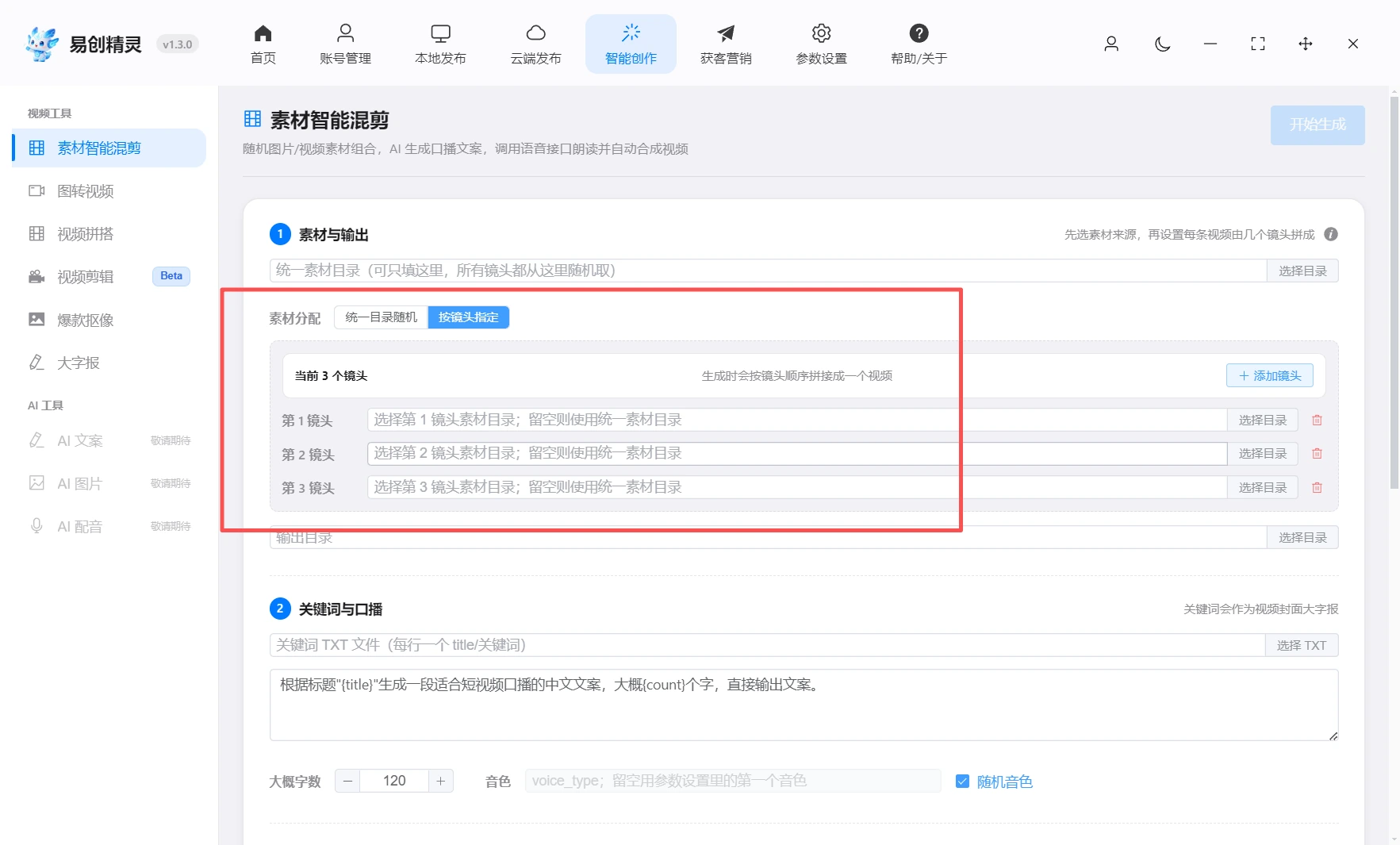
Task: Click 选择目录 for 第 2 镜头
Action: [1263, 453]
